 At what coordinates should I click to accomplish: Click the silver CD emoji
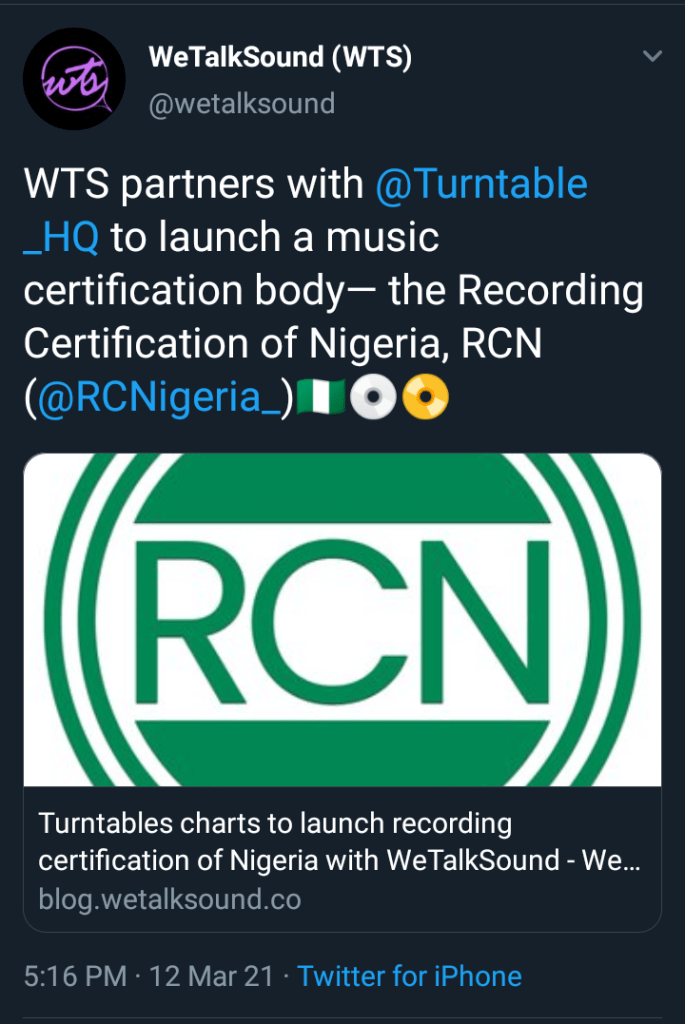tap(374, 399)
